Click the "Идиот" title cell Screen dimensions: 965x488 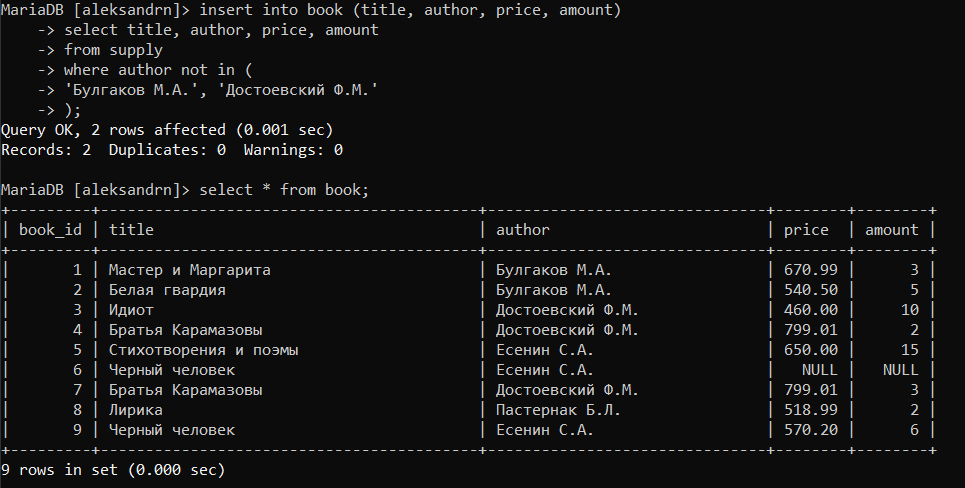tap(131, 310)
